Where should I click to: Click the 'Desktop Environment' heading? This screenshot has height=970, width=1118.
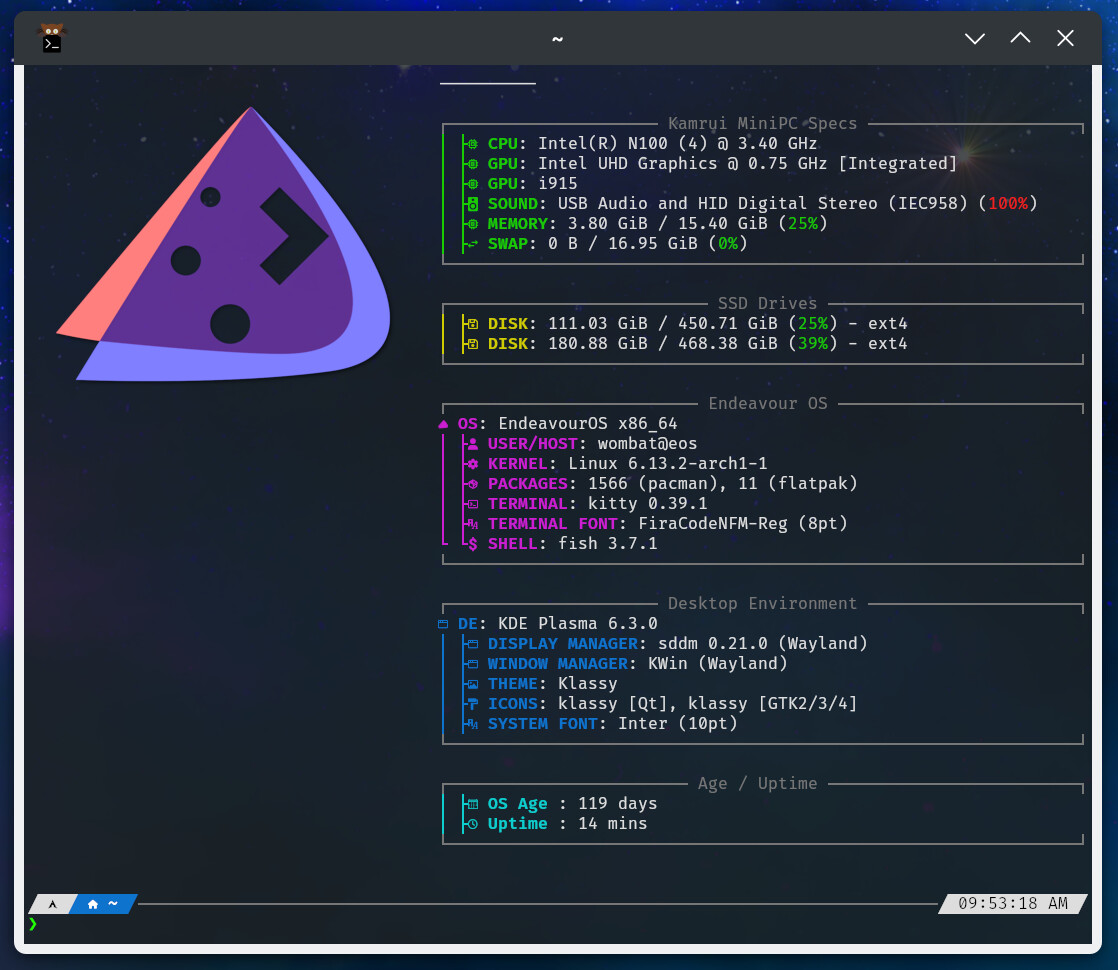coord(762,603)
